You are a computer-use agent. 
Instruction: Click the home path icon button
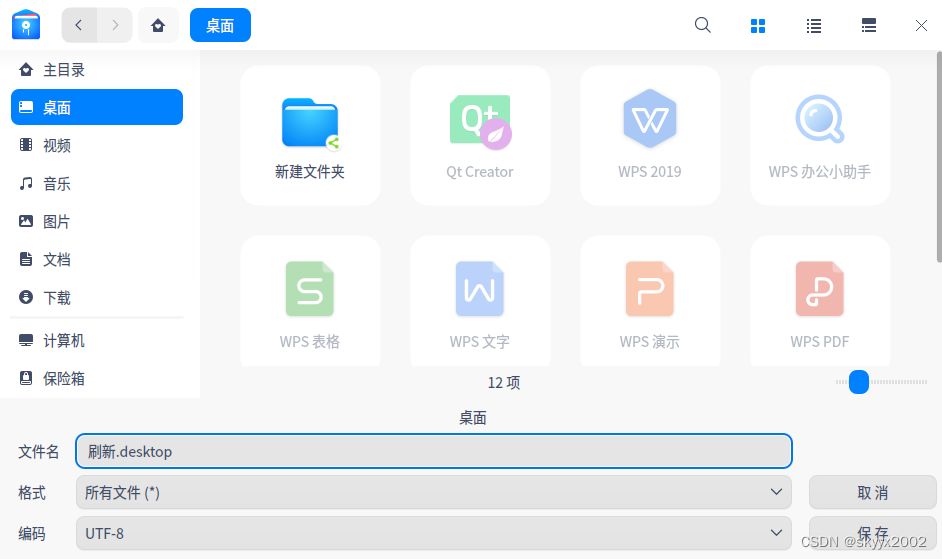click(158, 25)
